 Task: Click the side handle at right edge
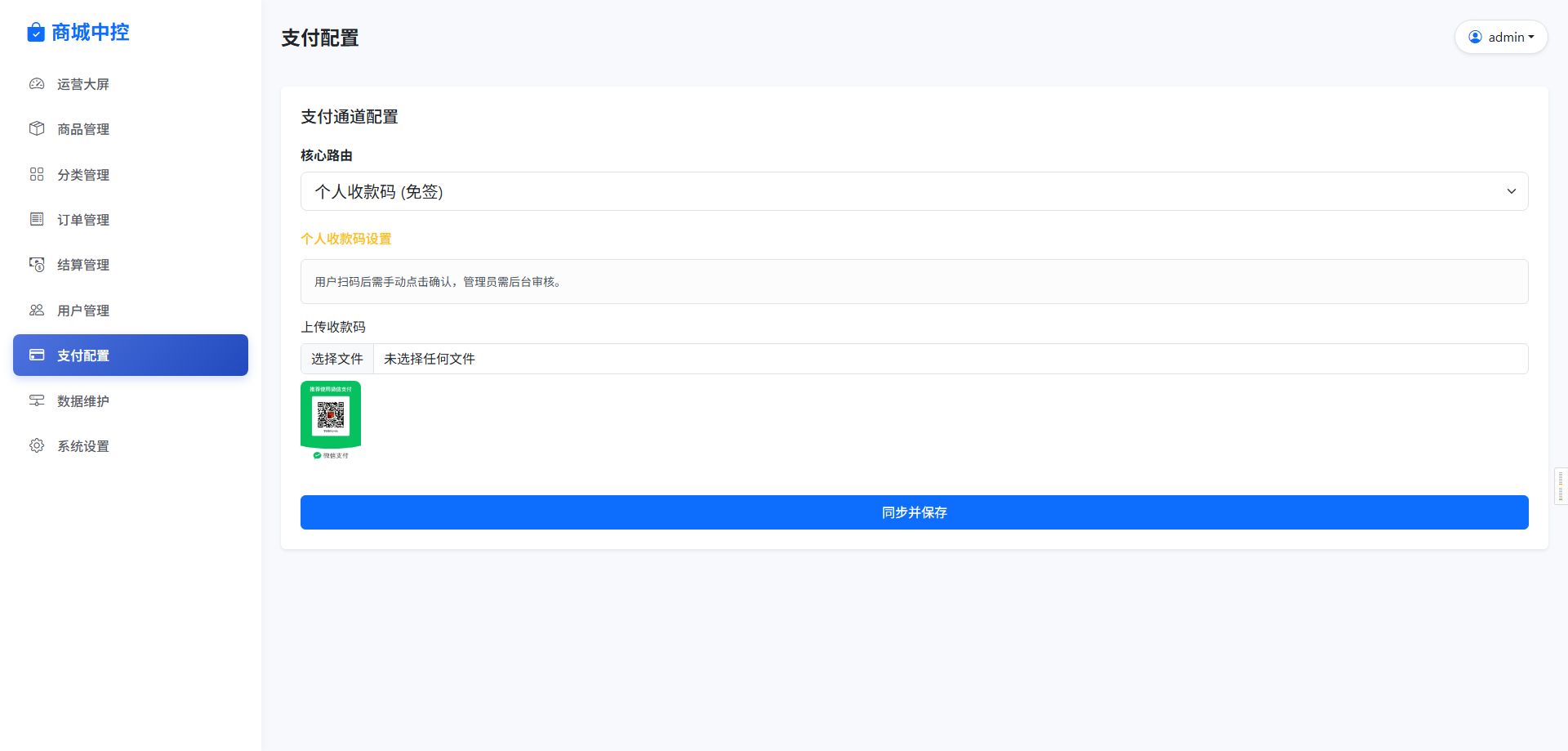(1561, 486)
